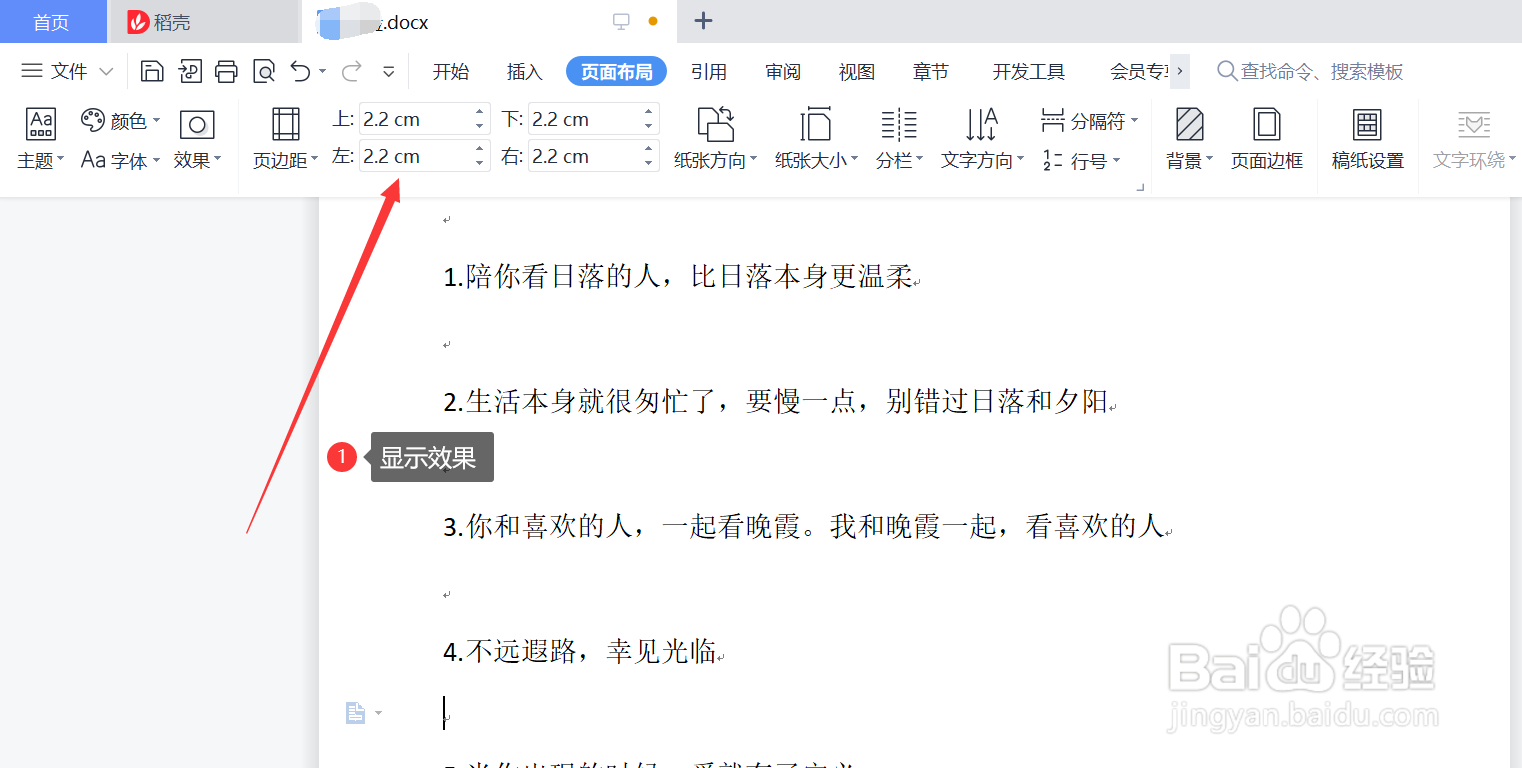Click the 文字环绕 text wrap icon
Screen dimensions: 1522x768
(x=1474, y=139)
